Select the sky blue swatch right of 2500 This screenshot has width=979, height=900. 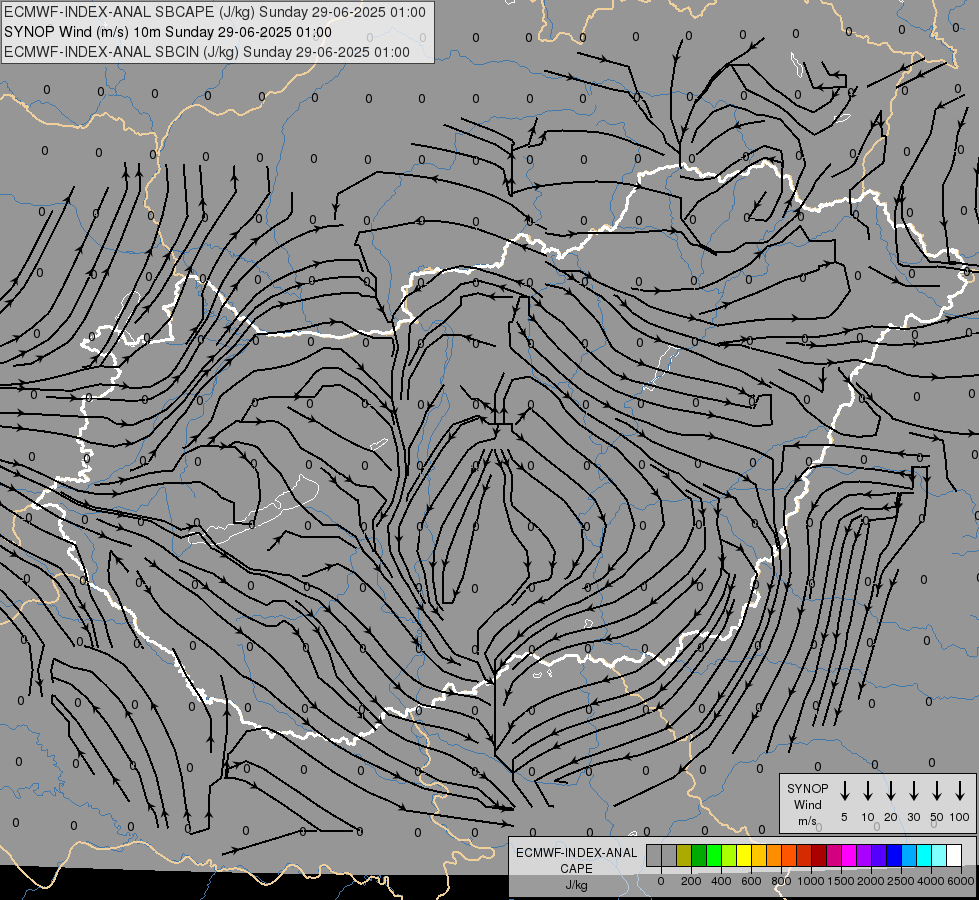909,855
